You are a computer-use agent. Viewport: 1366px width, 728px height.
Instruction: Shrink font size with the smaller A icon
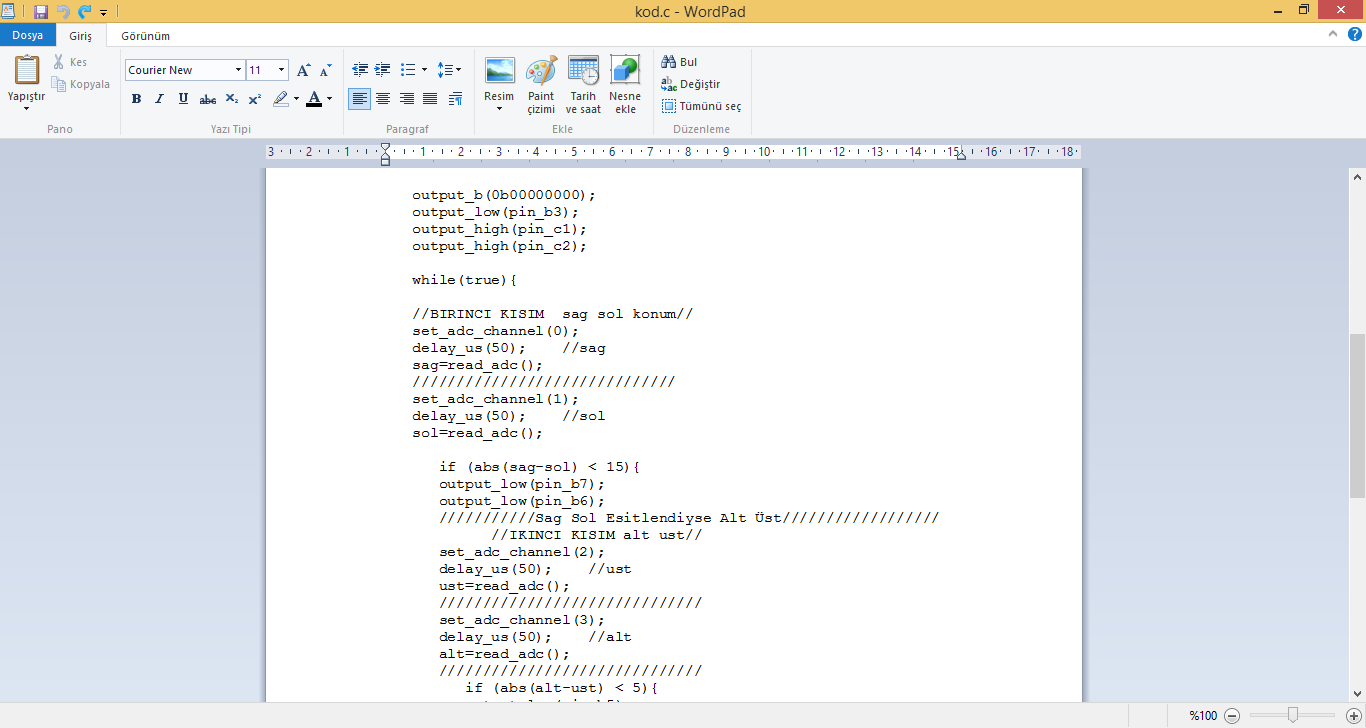pyautogui.click(x=325, y=70)
